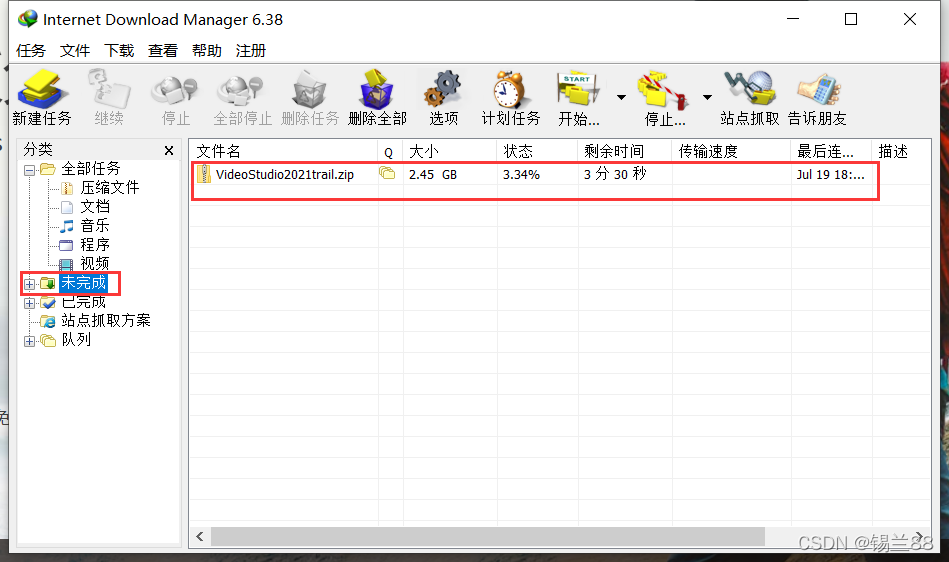Sort by 剩余时间 column header
The width and height of the screenshot is (949, 562).
625,151
